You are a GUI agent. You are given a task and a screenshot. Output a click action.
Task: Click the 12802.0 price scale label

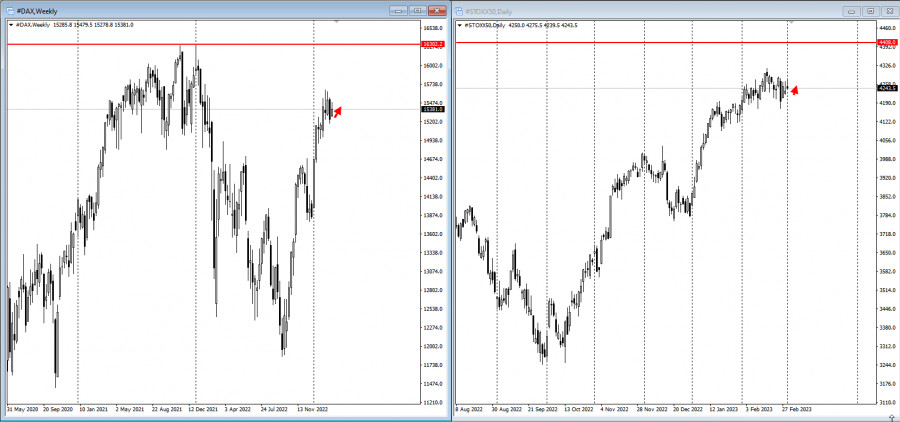(433, 290)
